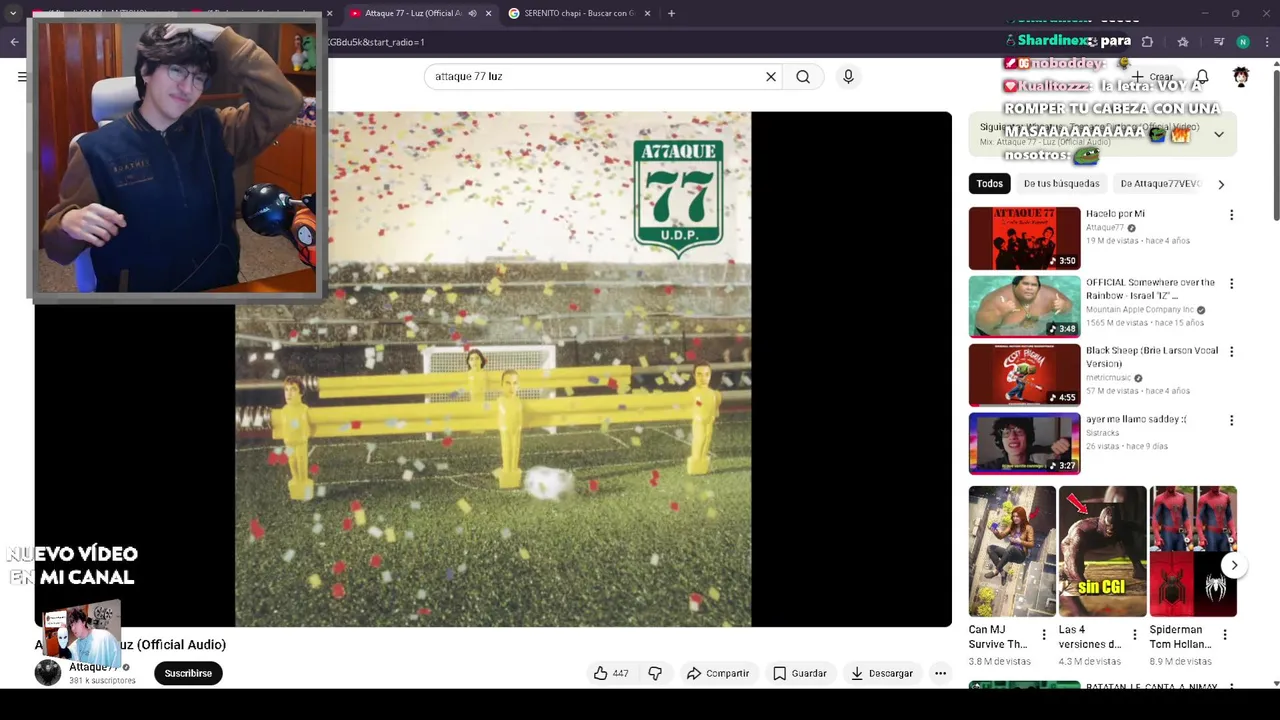Click the playing Attaque 77 video
Image resolution: width=1280 pixels, height=720 pixels.
[493, 369]
